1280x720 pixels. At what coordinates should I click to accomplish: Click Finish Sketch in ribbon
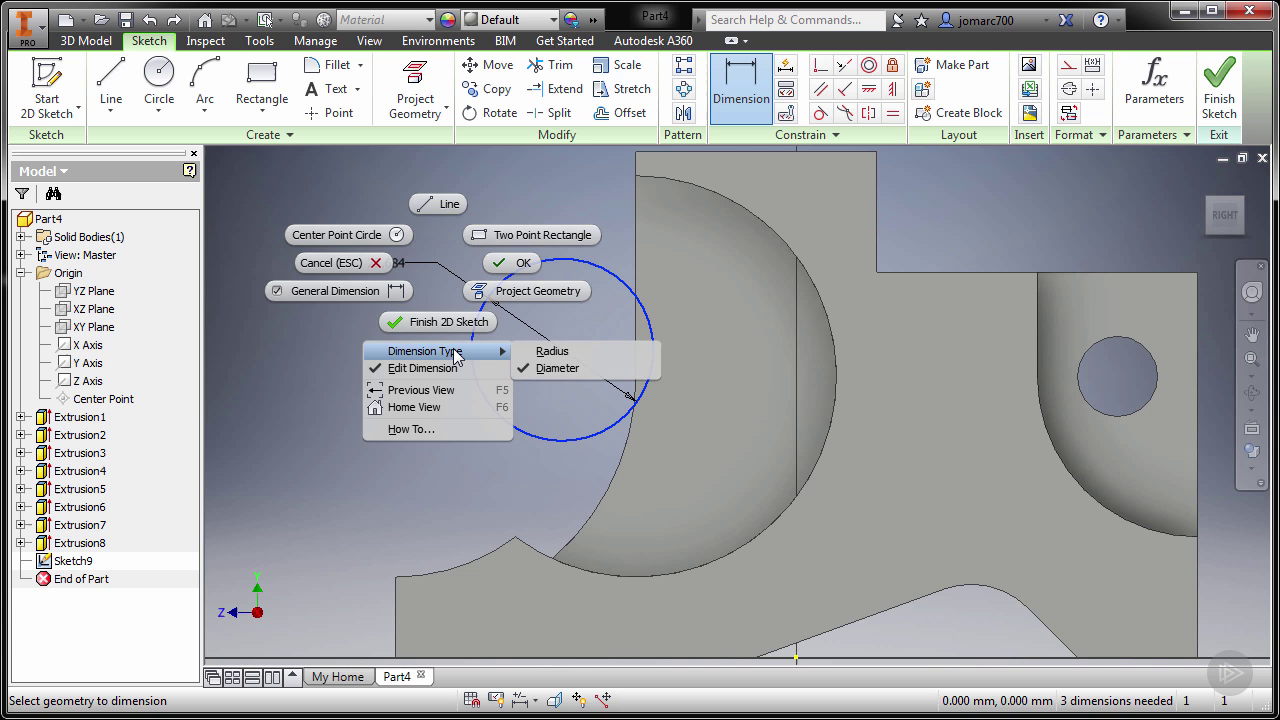(x=1219, y=88)
